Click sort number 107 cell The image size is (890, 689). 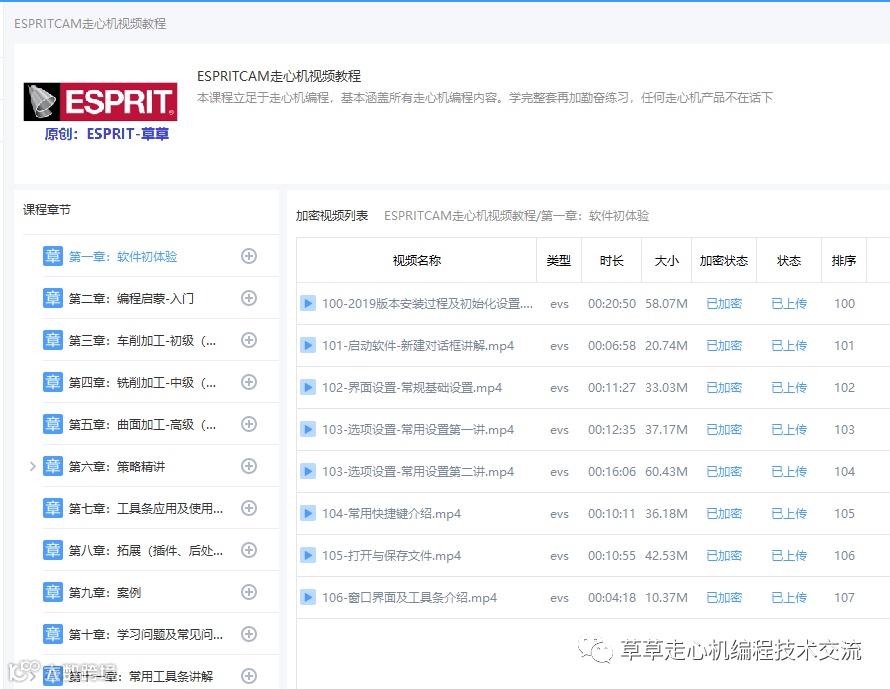(x=844, y=598)
